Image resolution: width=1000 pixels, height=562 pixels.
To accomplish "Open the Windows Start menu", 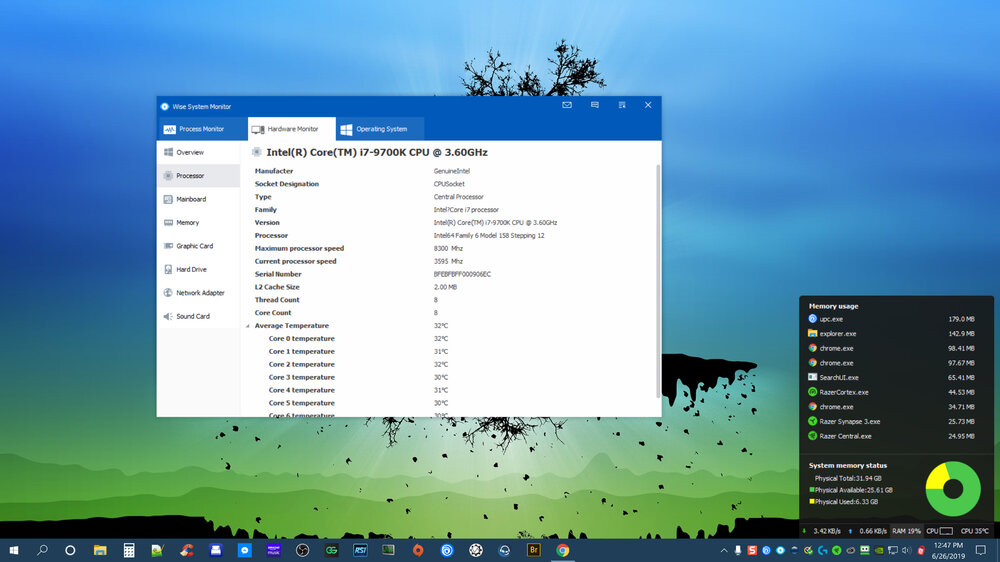I will 14,550.
